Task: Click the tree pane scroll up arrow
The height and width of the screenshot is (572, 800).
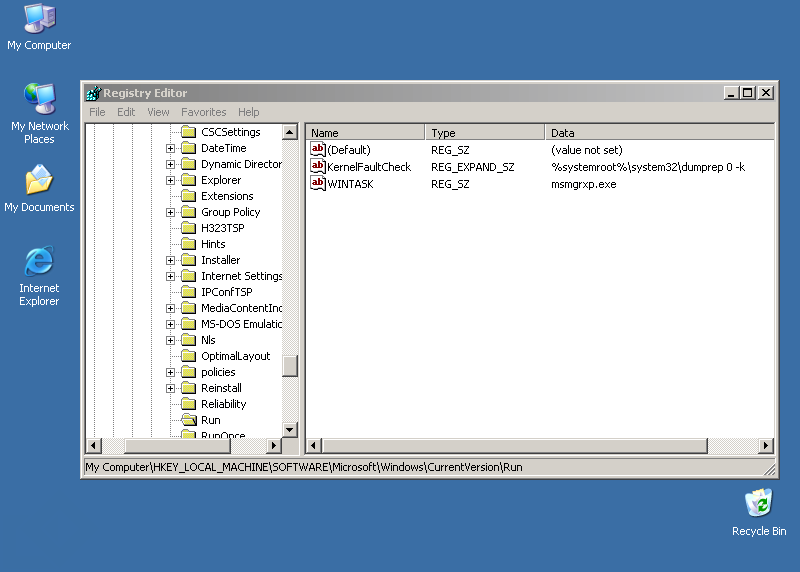Action: pyautogui.click(x=290, y=132)
